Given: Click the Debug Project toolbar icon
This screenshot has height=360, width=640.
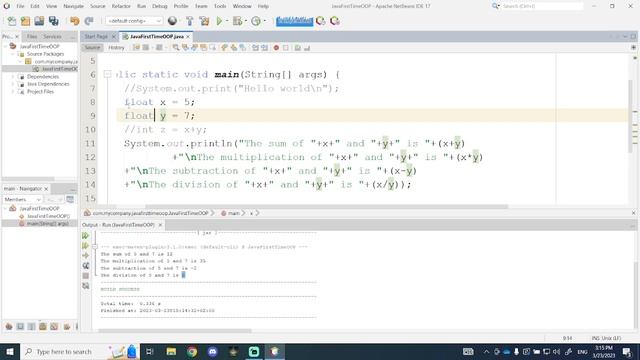Looking at the screenshot, I should [238, 21].
